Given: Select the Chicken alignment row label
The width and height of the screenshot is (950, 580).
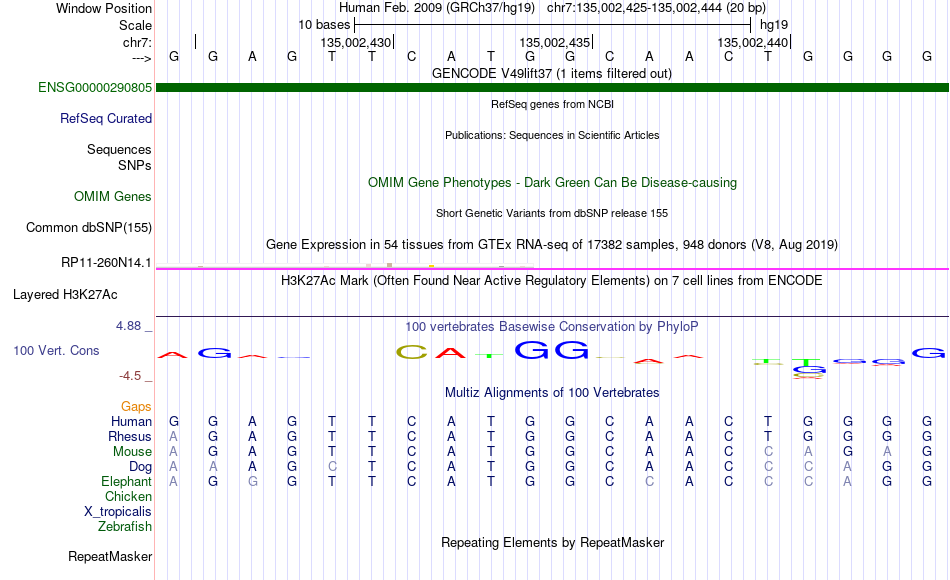Looking at the screenshot, I should point(128,496).
